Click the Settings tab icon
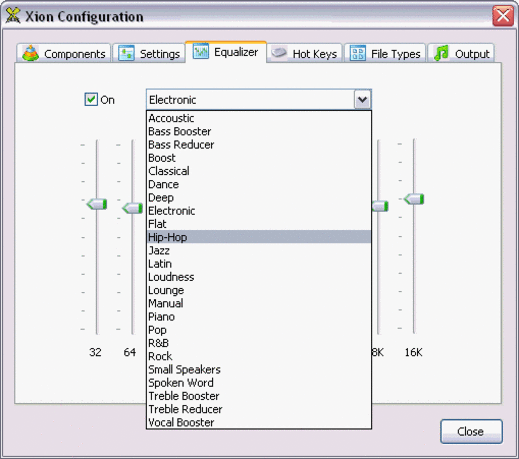This screenshot has width=519, height=459. pyautogui.click(x=127, y=53)
